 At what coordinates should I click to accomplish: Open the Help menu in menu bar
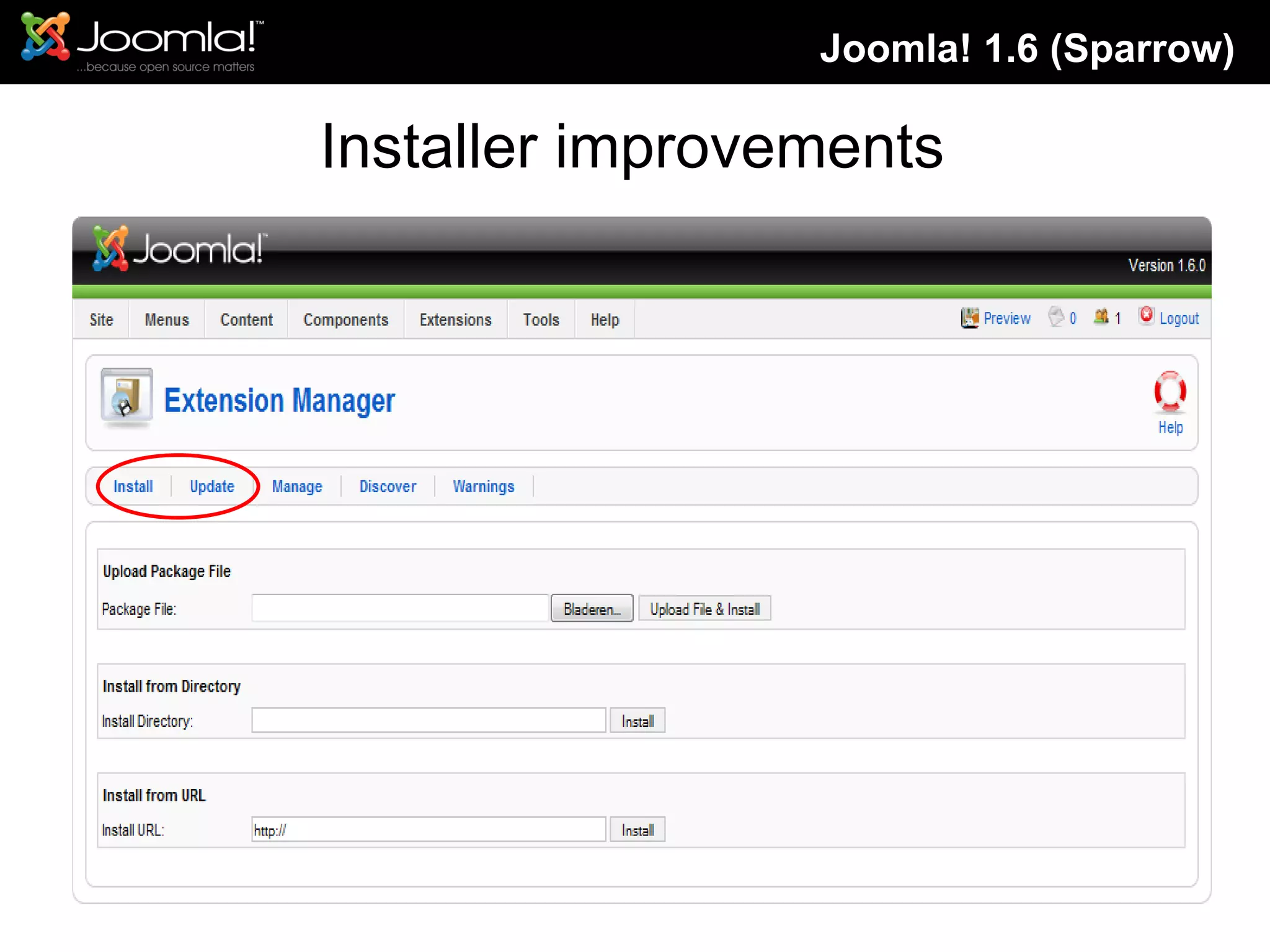click(x=605, y=320)
